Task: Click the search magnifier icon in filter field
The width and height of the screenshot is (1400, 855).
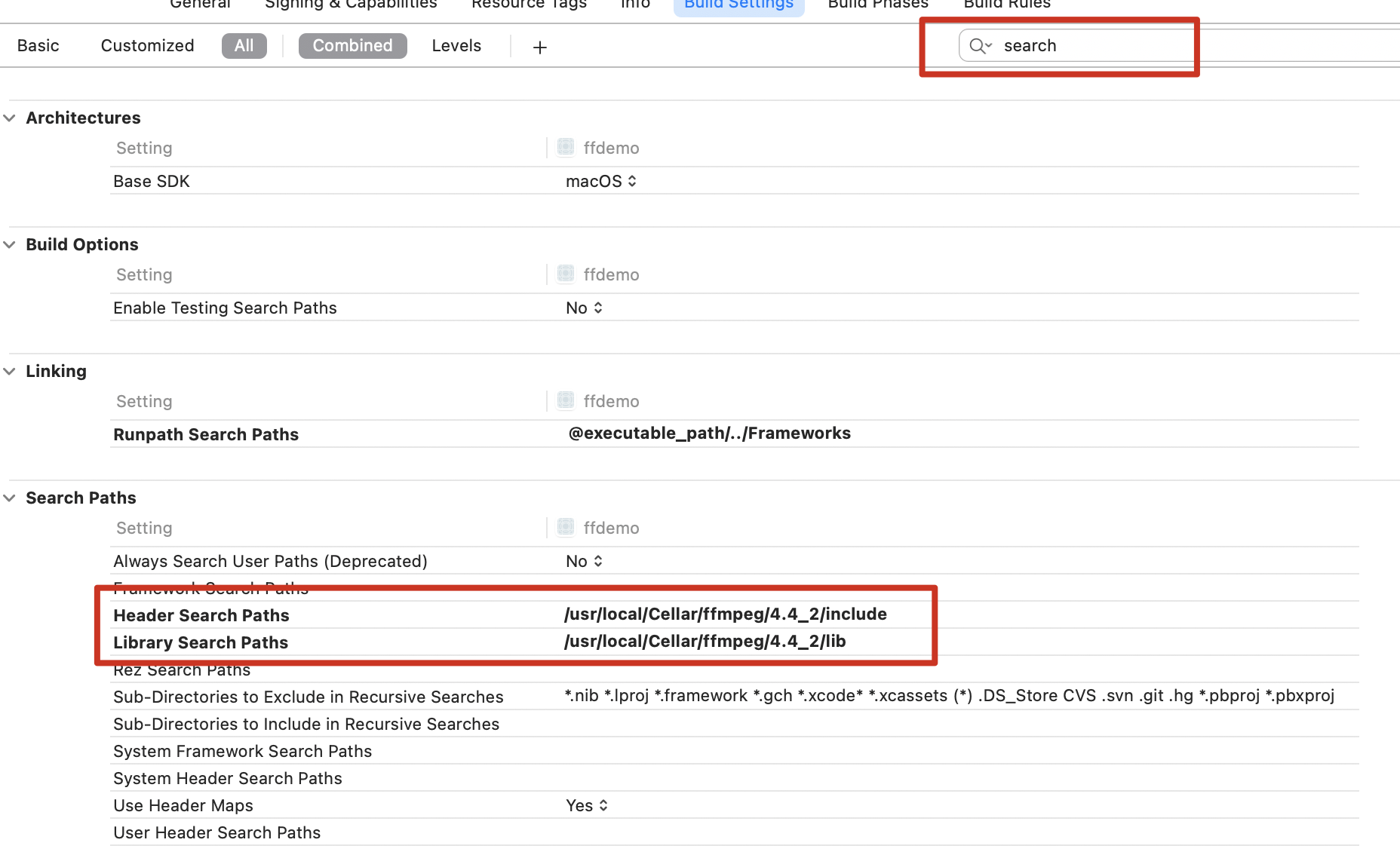Action: [x=979, y=46]
